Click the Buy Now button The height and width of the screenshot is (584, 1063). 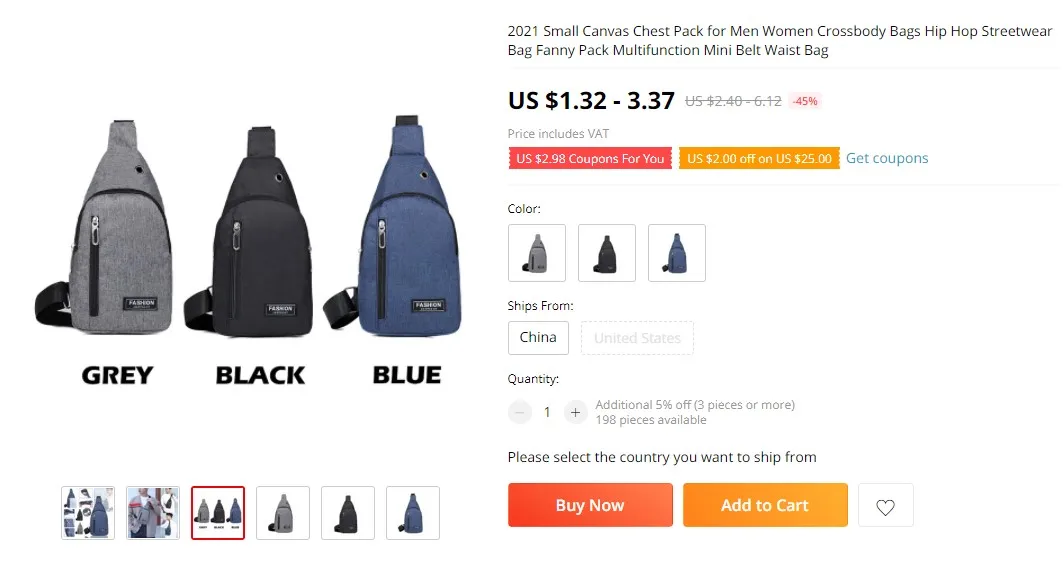590,505
